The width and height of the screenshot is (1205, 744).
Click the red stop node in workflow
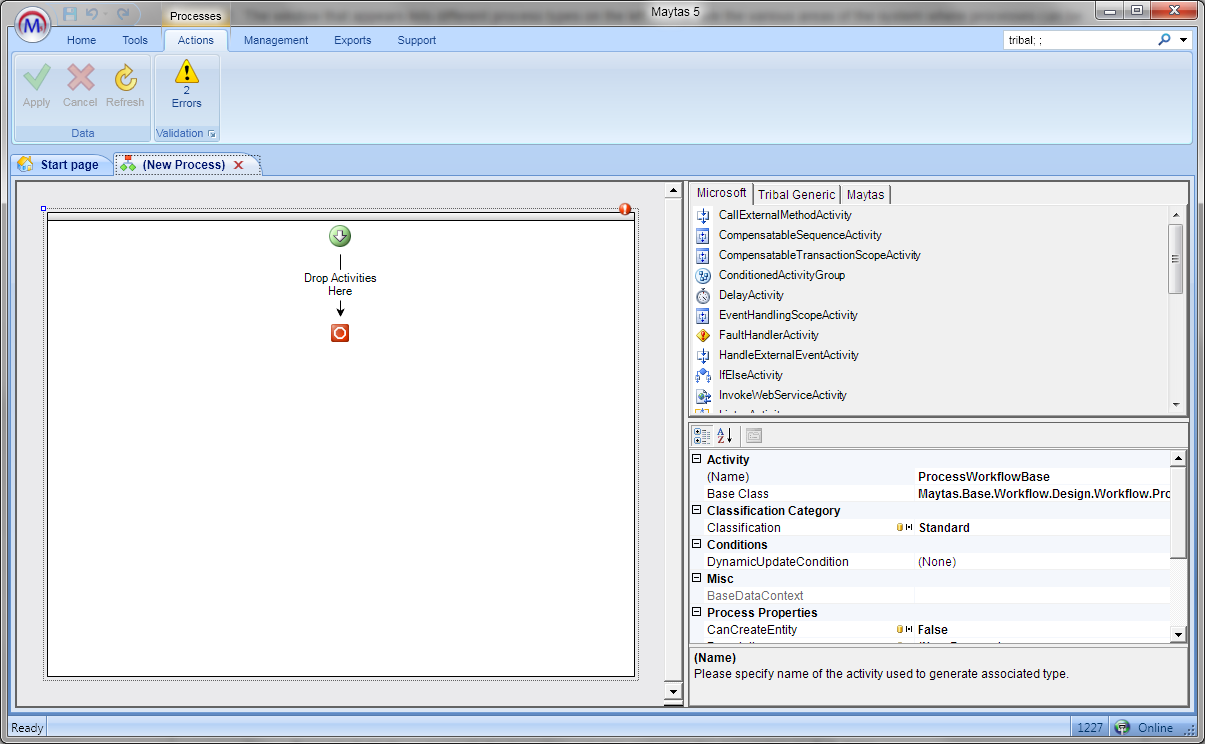pyautogui.click(x=340, y=333)
